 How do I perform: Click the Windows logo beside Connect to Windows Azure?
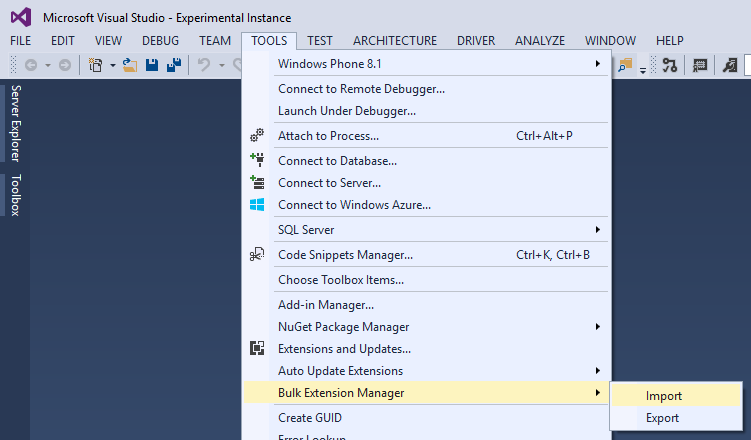pos(257,205)
